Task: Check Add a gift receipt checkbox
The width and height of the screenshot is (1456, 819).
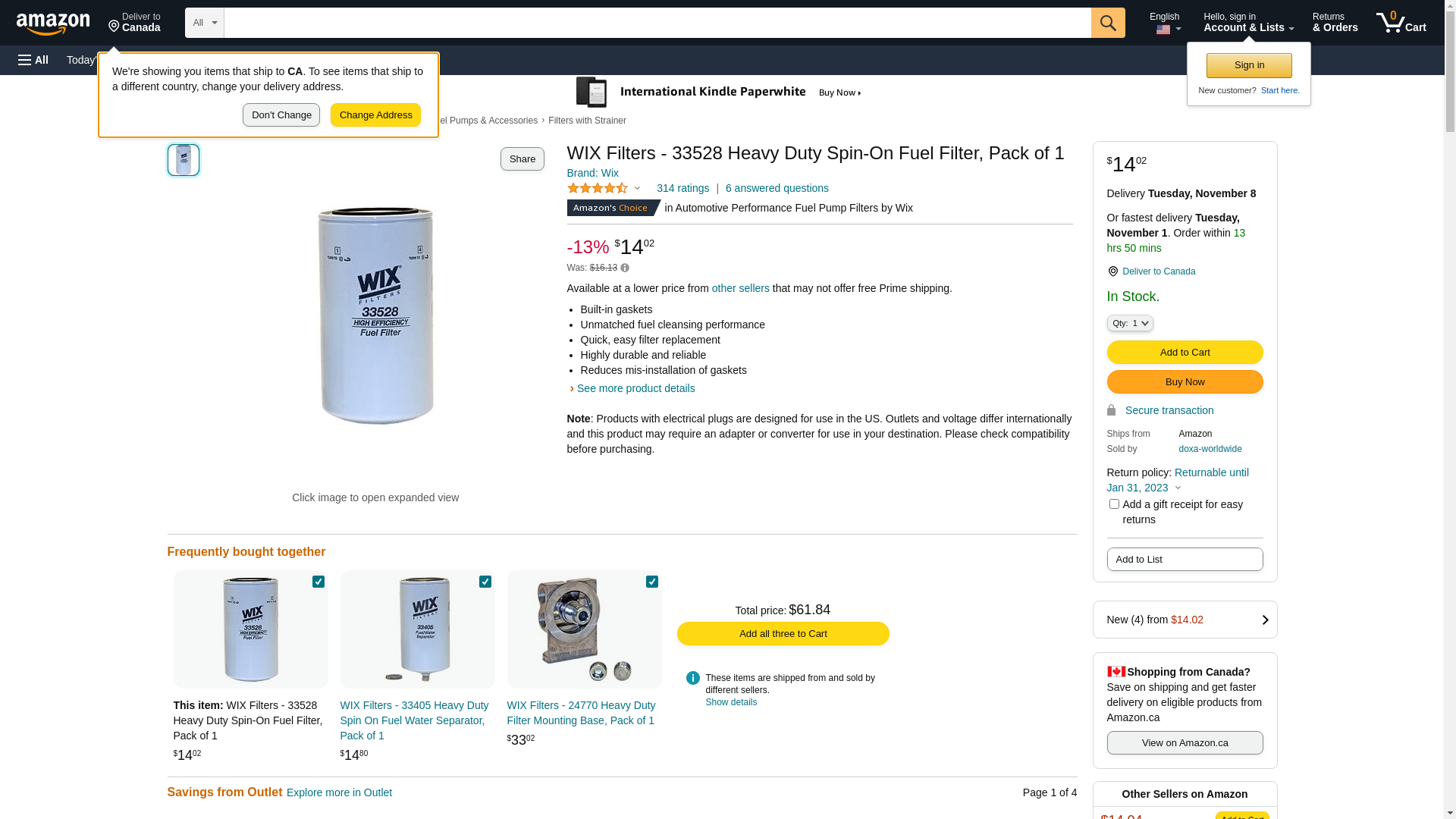Action: 1114,504
